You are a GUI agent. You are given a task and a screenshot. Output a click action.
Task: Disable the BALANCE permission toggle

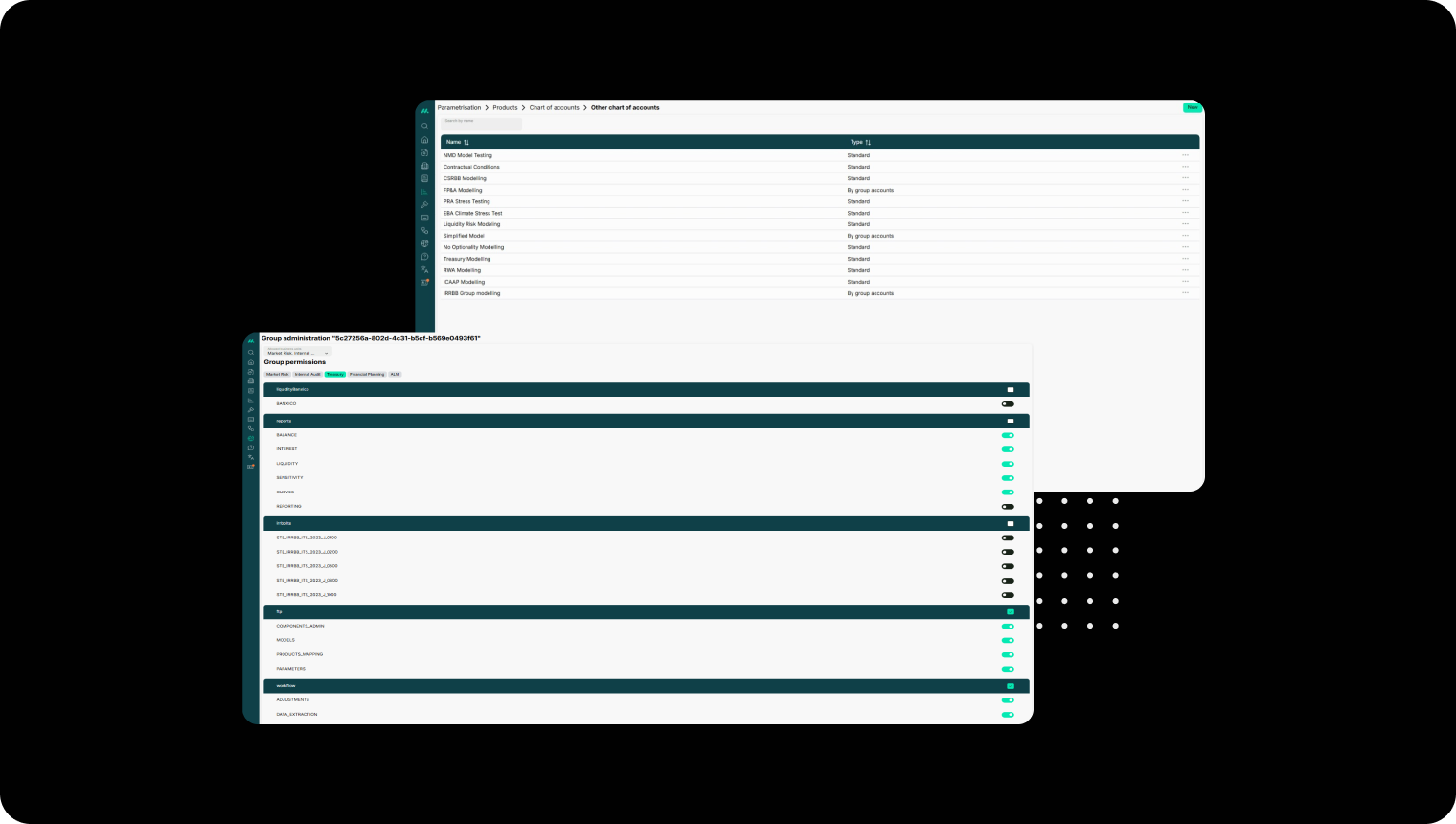point(1008,435)
